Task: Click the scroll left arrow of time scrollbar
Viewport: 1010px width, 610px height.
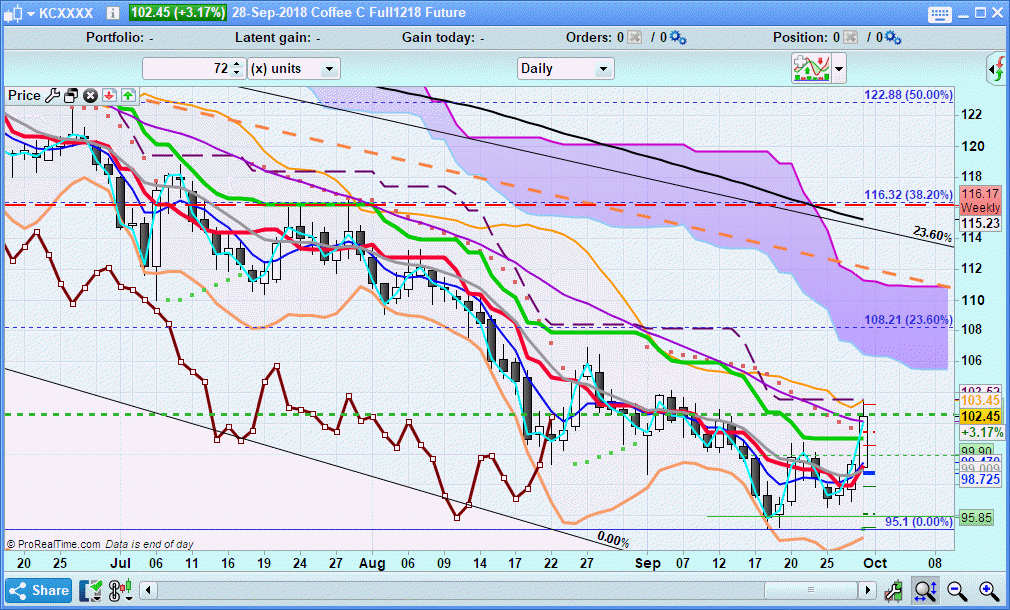Action: (149, 589)
